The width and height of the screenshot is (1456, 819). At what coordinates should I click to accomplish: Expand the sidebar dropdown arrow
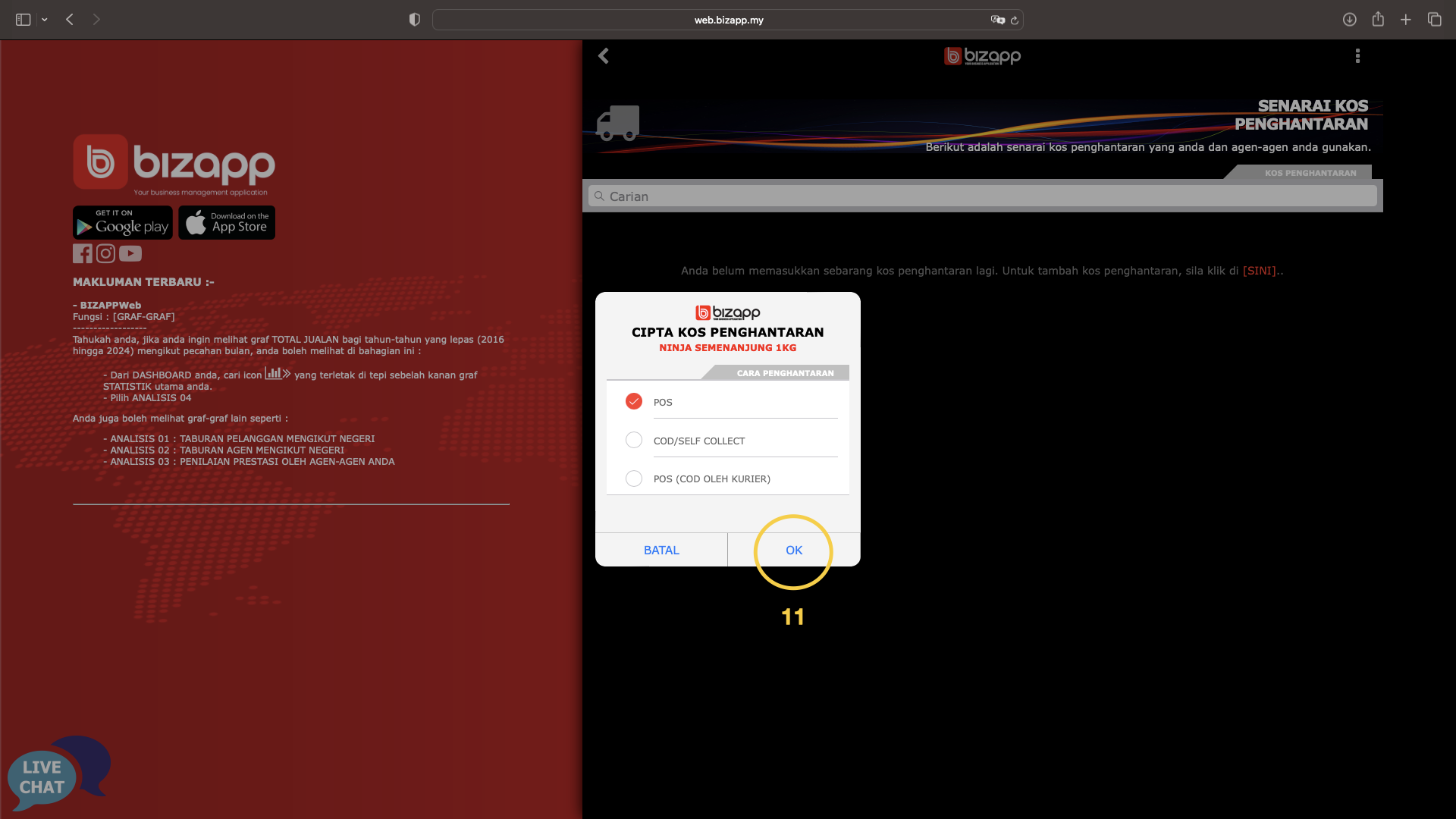[45, 20]
